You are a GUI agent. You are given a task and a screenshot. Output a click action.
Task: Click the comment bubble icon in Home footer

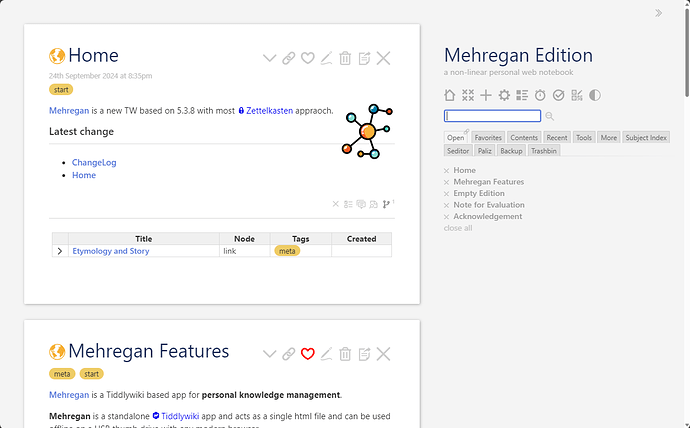point(361,204)
